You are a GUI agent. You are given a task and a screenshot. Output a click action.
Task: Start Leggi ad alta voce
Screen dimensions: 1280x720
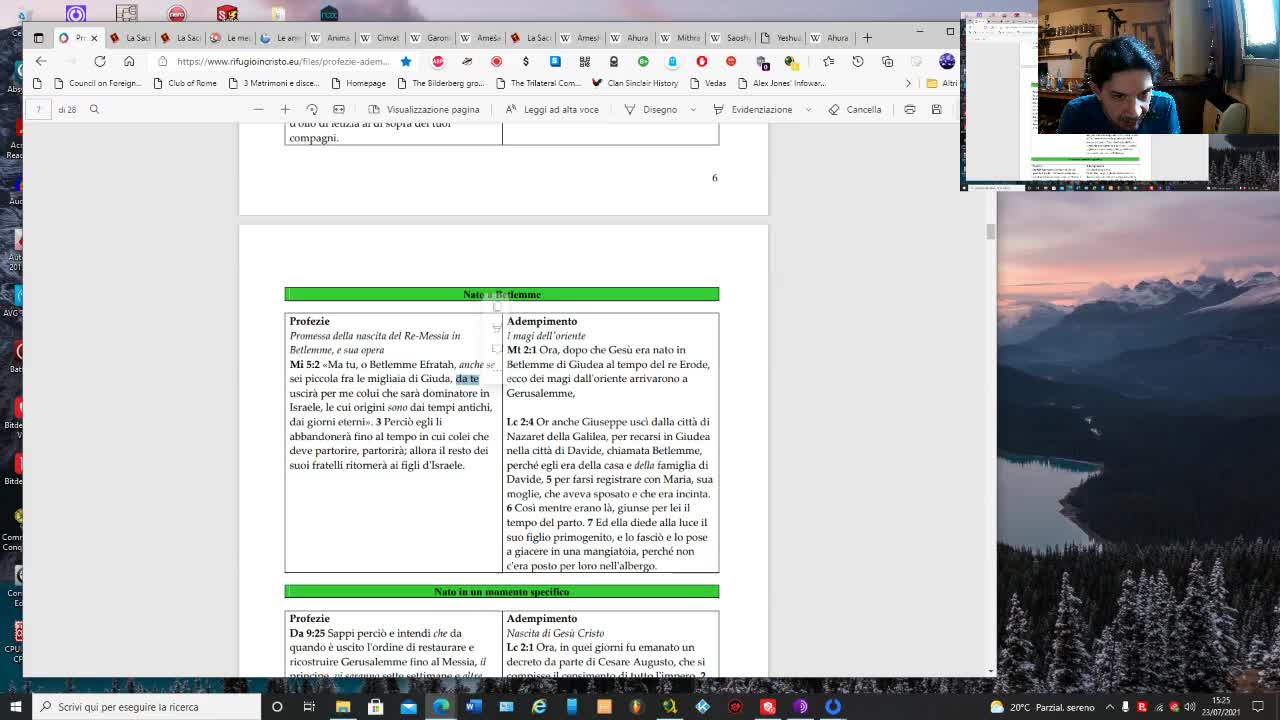[x=552, y=109]
